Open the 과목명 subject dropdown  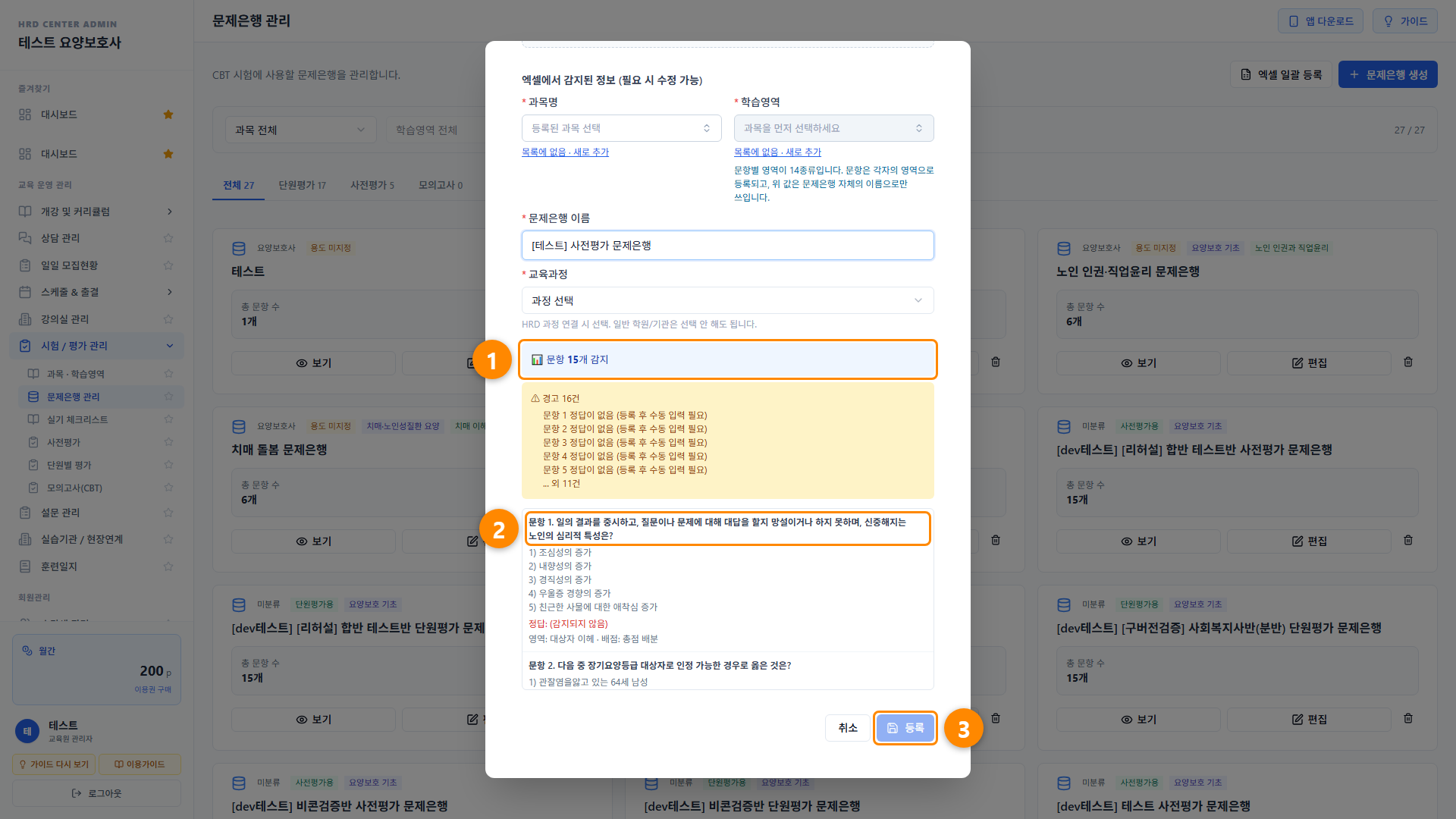pos(621,128)
